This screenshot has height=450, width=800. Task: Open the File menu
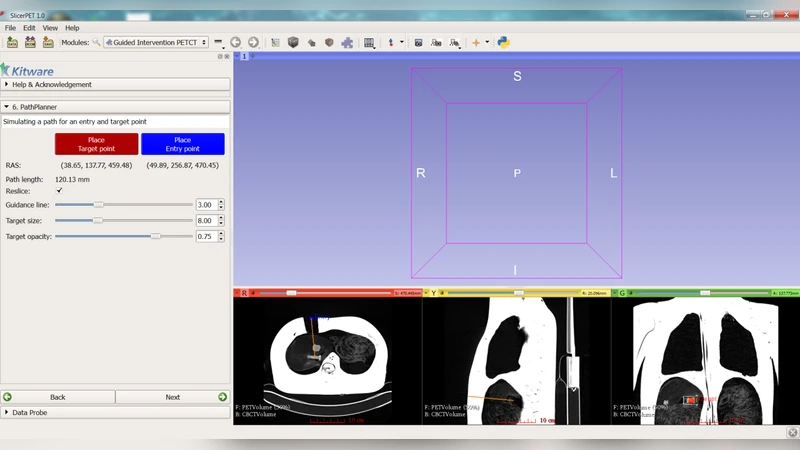[10, 28]
